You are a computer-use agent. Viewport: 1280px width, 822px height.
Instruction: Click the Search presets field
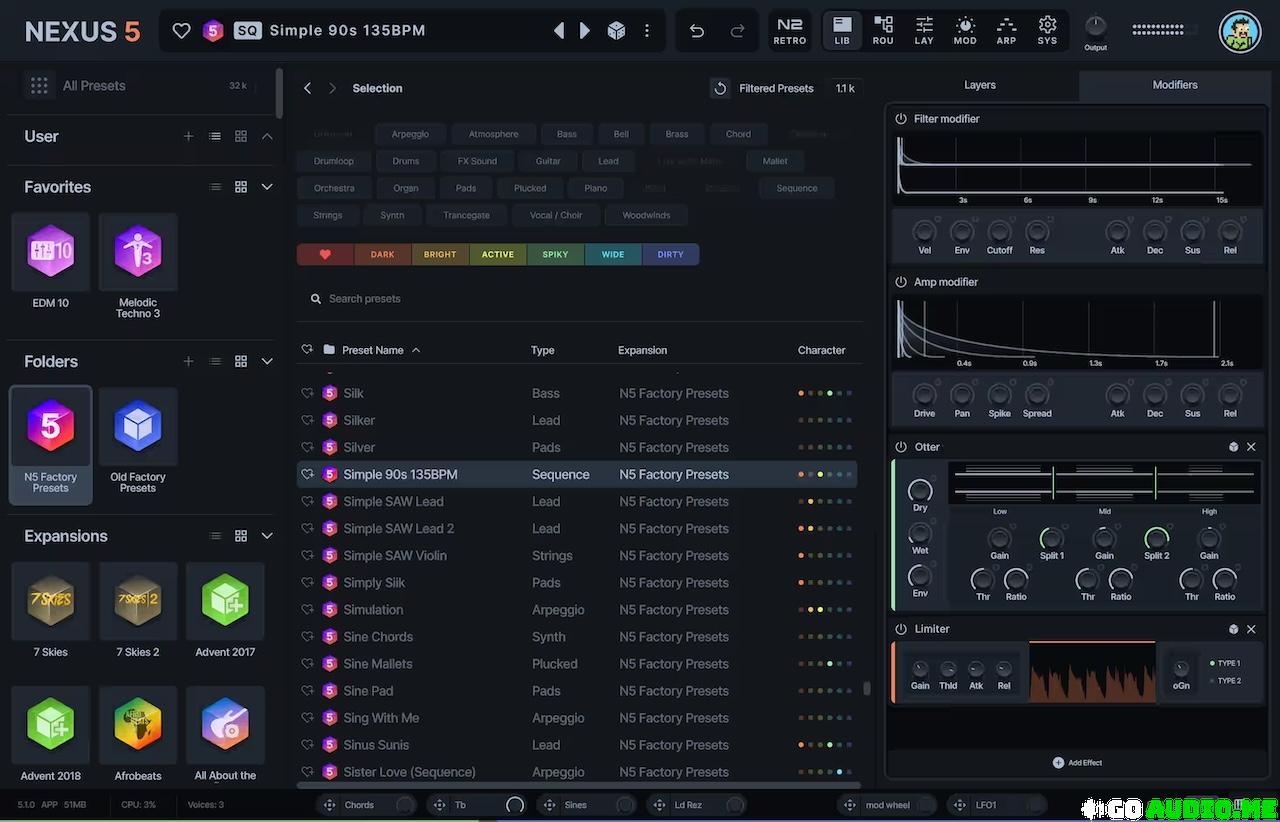[580, 299]
